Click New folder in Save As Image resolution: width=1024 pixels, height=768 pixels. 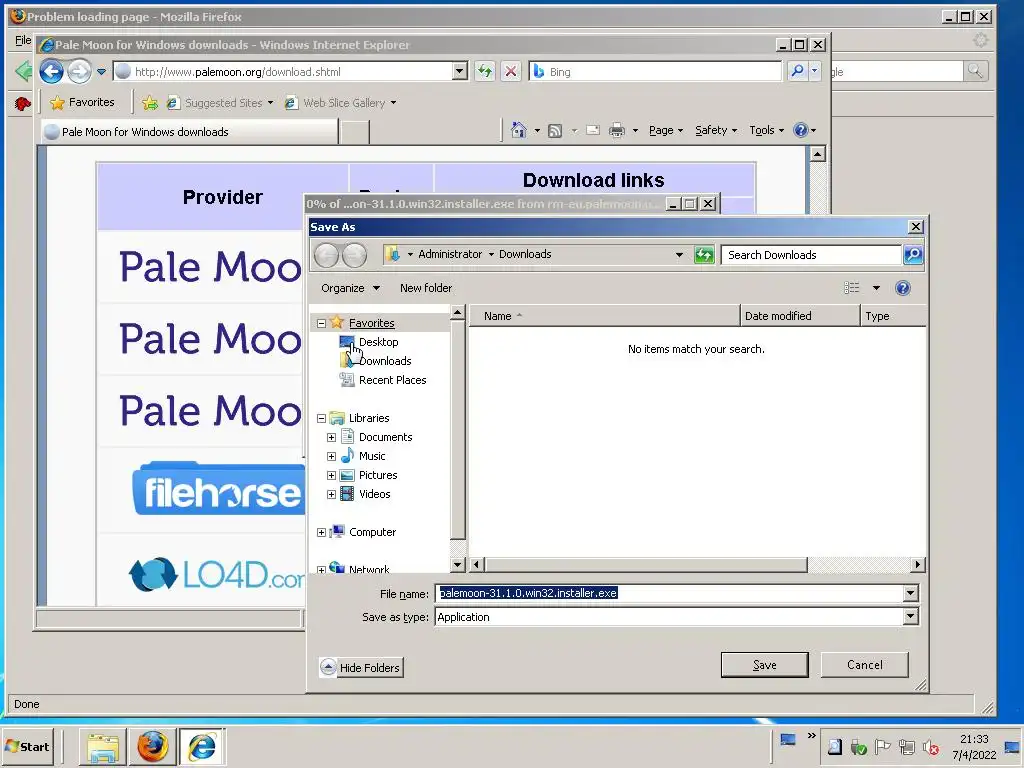pyautogui.click(x=426, y=288)
